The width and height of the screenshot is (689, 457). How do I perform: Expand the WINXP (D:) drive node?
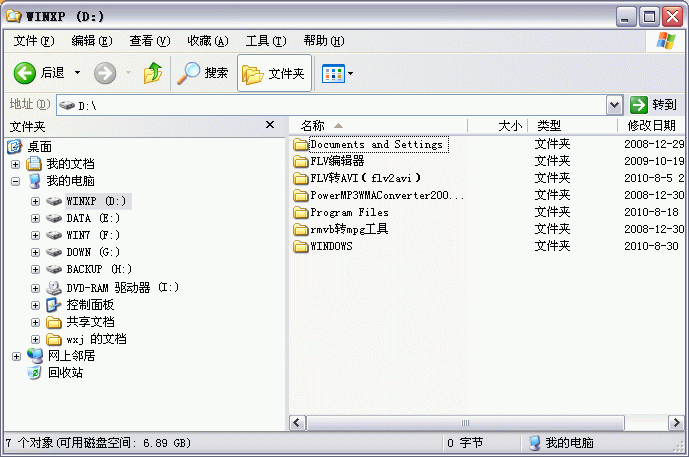(36, 201)
